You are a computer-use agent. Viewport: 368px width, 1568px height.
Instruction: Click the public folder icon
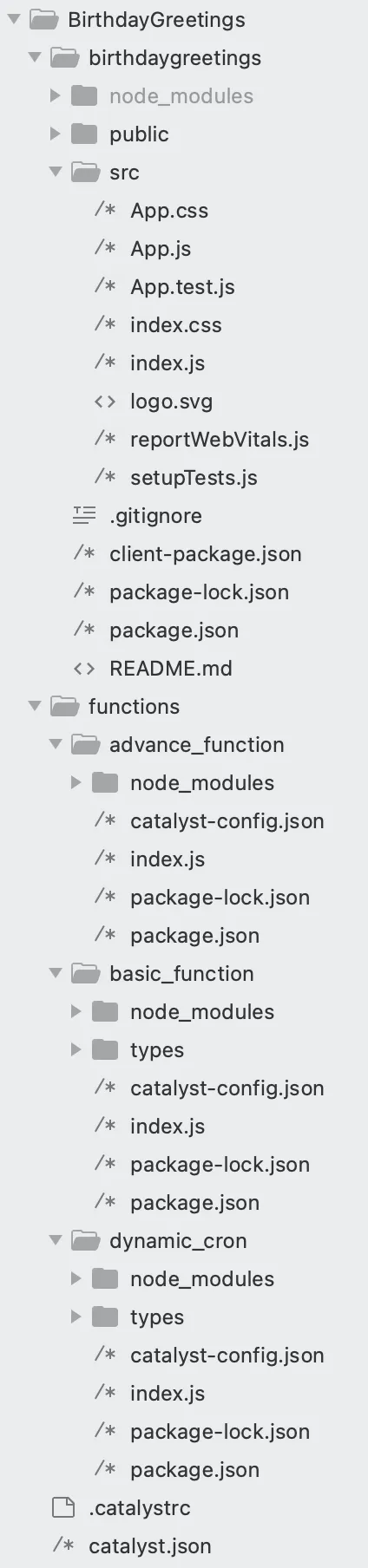(x=84, y=134)
